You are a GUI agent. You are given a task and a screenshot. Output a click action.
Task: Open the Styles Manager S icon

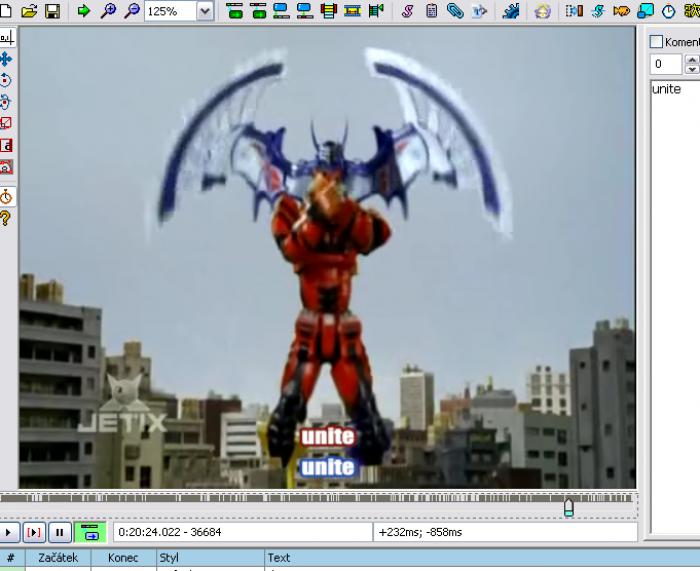tap(407, 10)
